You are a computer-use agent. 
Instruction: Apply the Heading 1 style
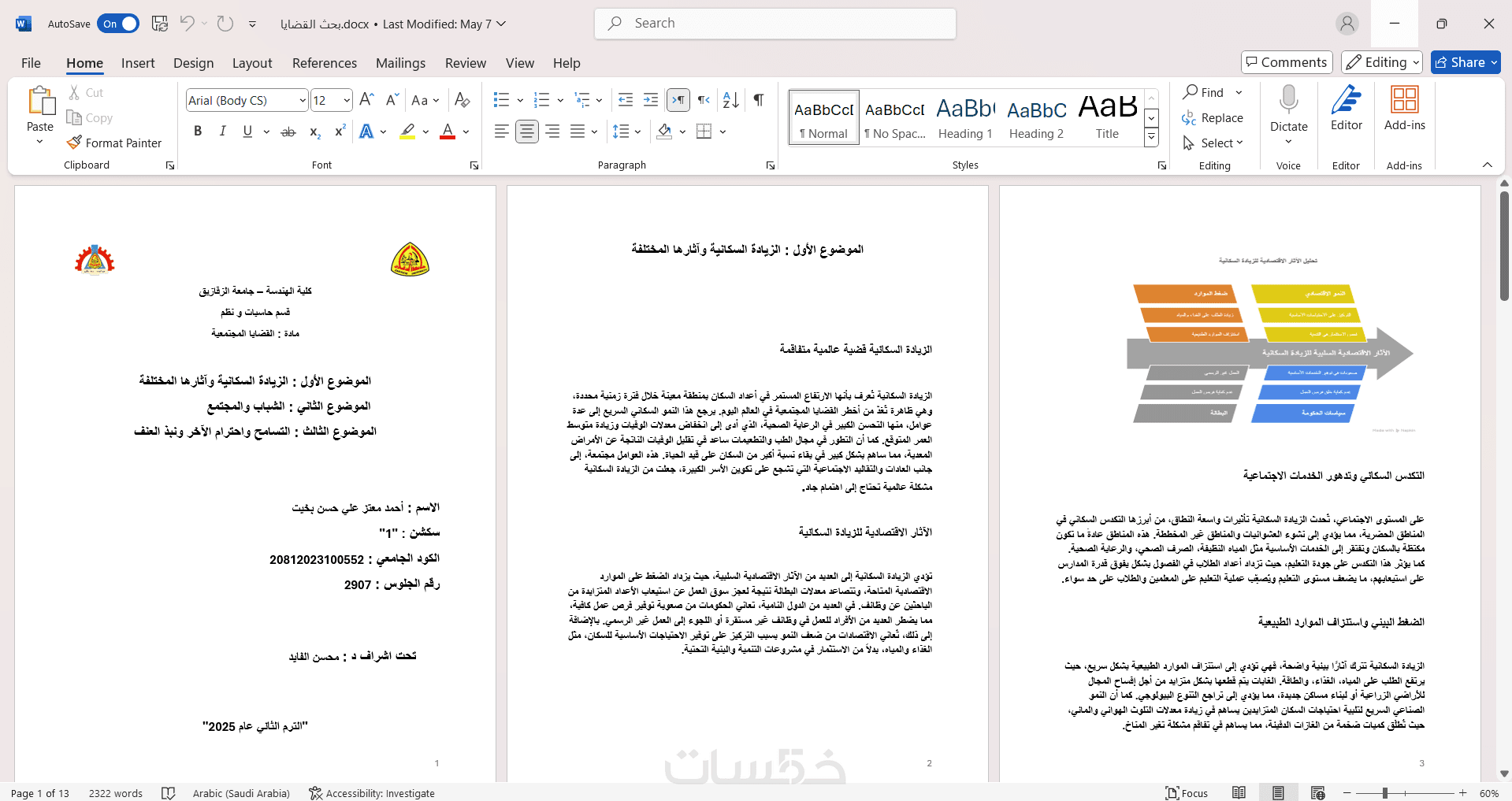coord(965,117)
